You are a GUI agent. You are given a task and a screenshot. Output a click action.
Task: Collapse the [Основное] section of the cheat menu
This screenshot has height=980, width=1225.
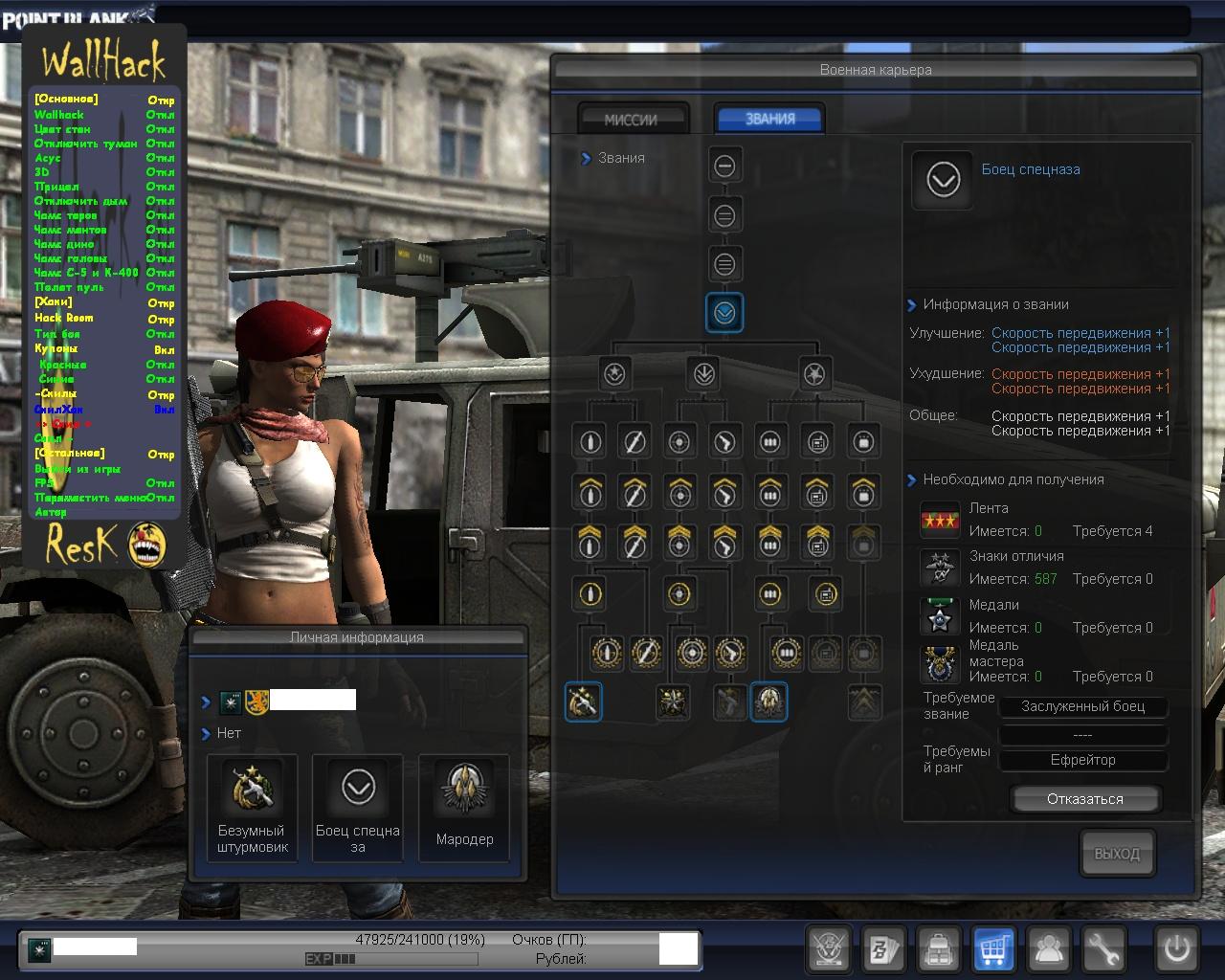pos(103,99)
